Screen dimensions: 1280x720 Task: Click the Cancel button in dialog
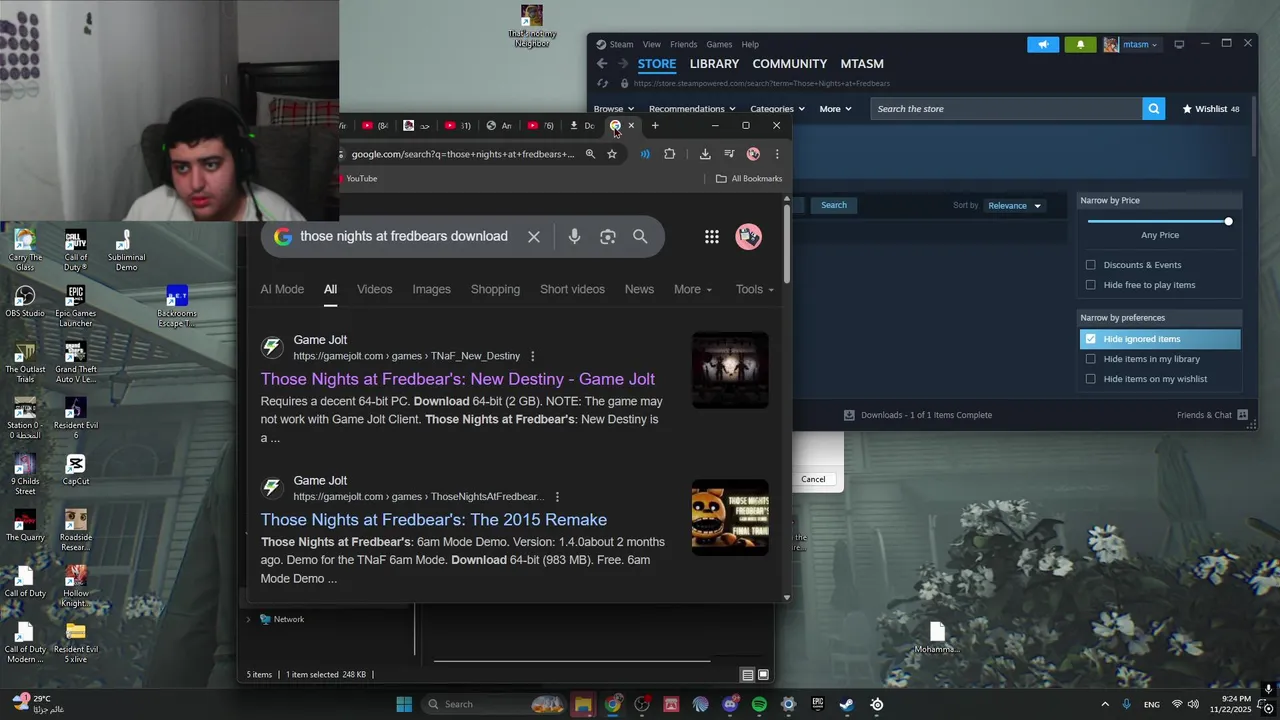coord(813,479)
